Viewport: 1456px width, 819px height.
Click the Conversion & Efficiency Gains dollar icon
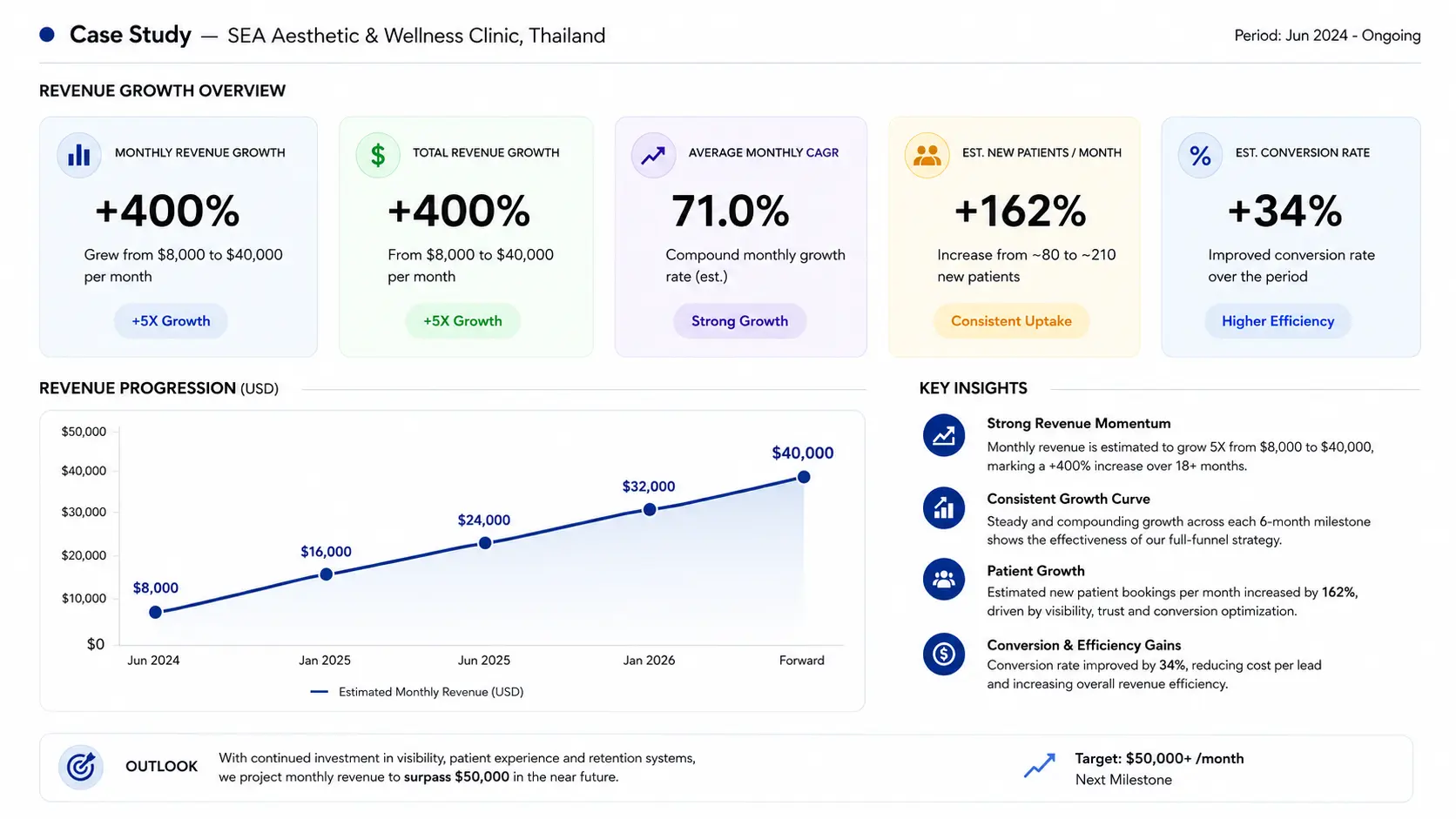coord(944,654)
